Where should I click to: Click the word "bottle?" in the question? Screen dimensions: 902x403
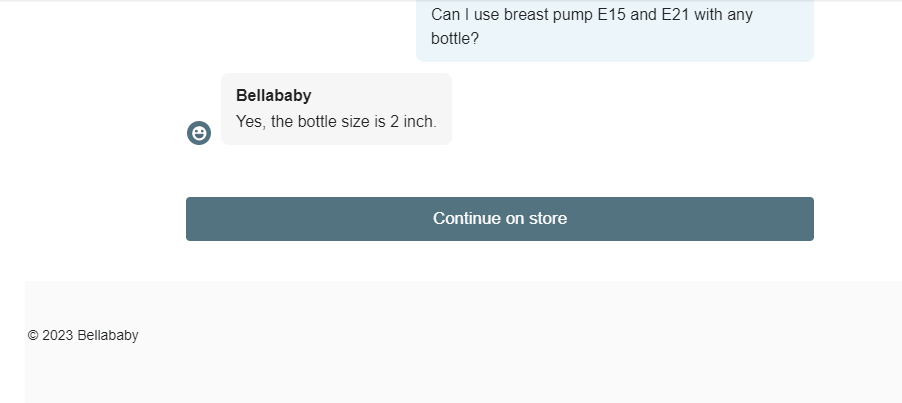pyautogui.click(x=454, y=39)
